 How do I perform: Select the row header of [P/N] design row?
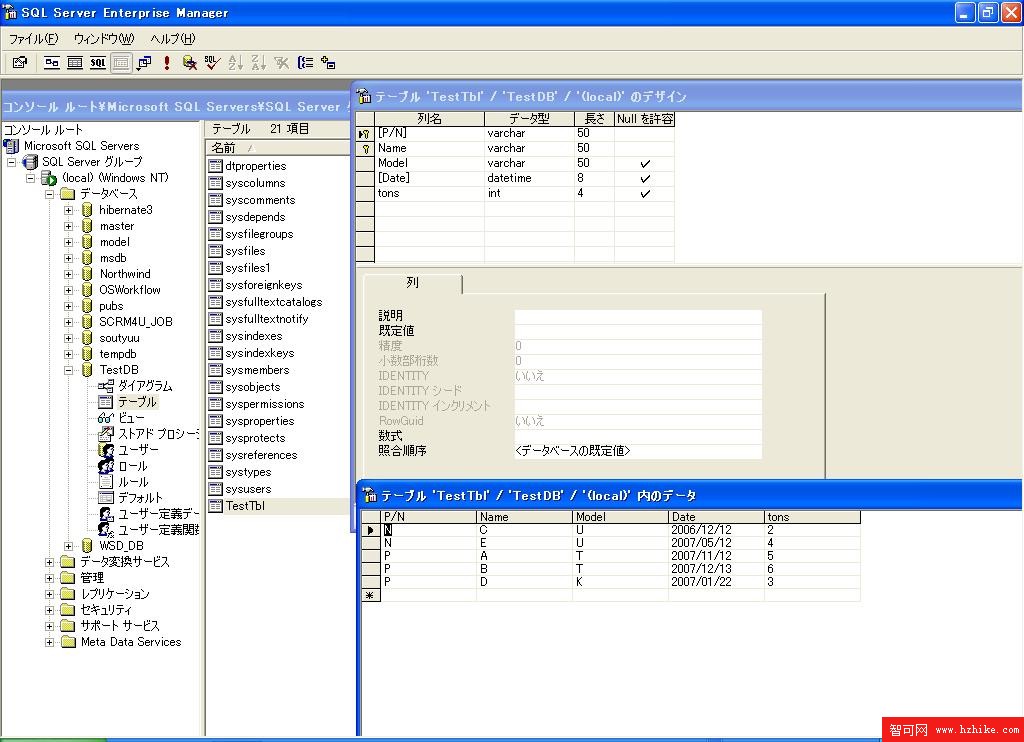365,133
